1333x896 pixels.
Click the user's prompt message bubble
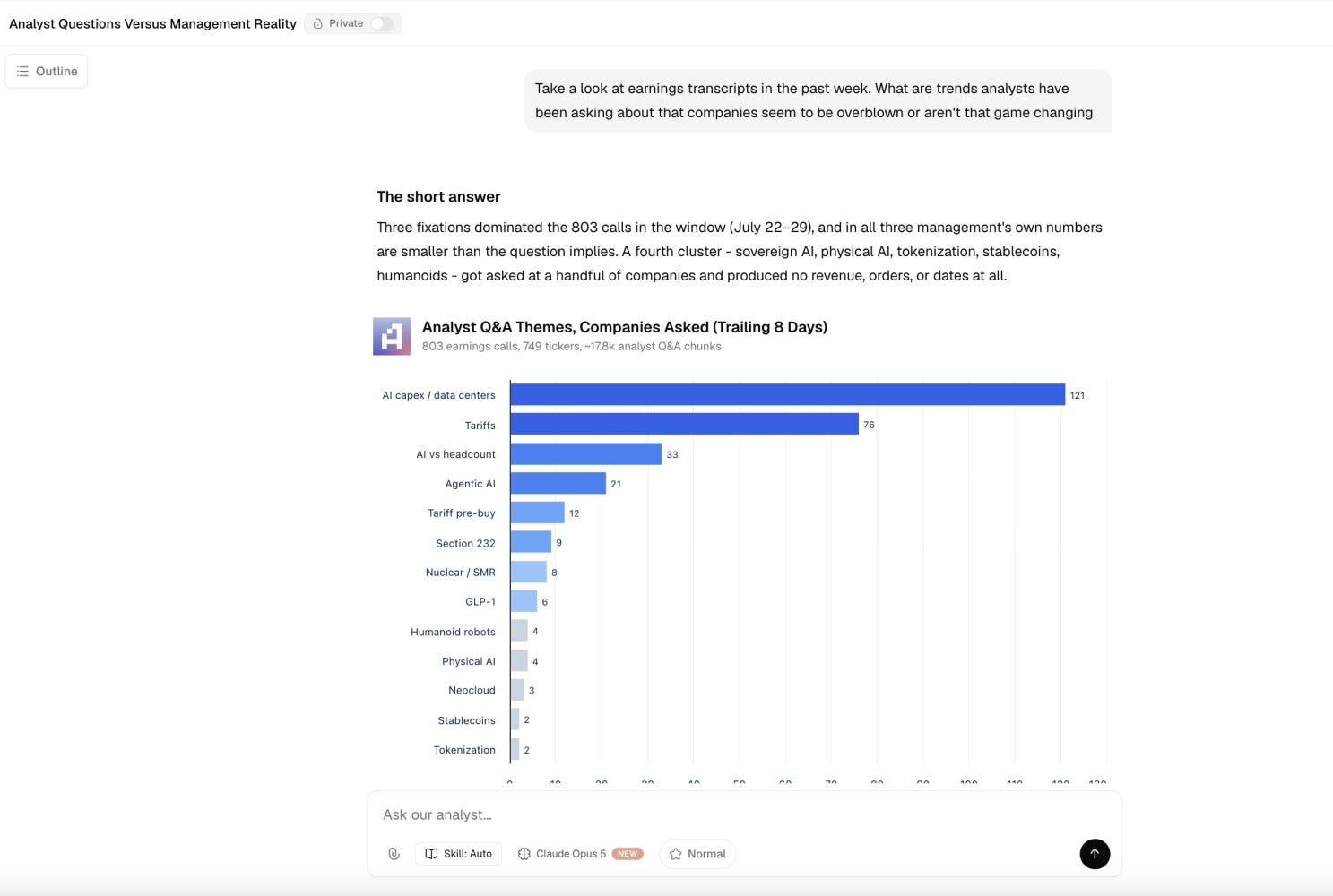[x=818, y=100]
